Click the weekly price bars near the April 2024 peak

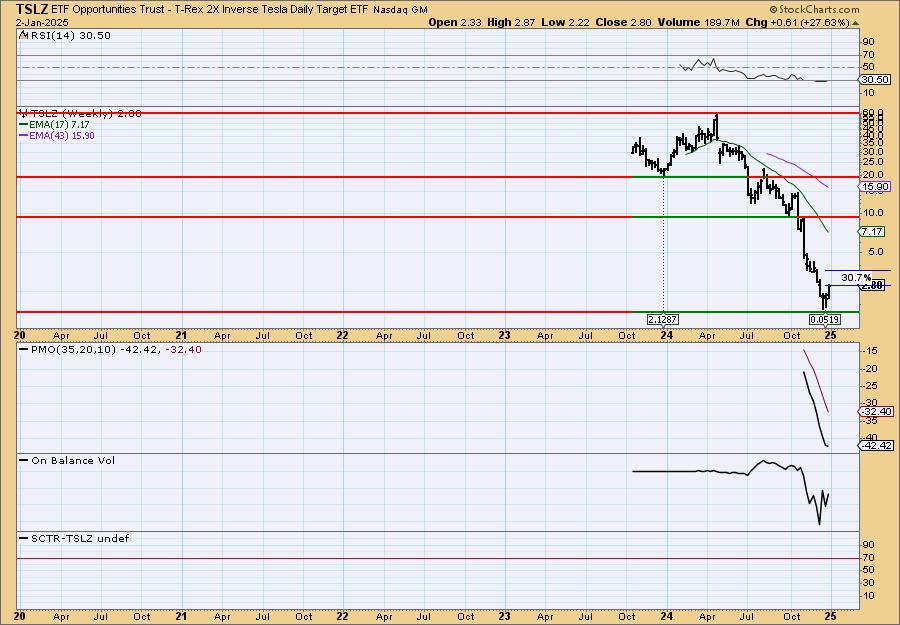[715, 126]
